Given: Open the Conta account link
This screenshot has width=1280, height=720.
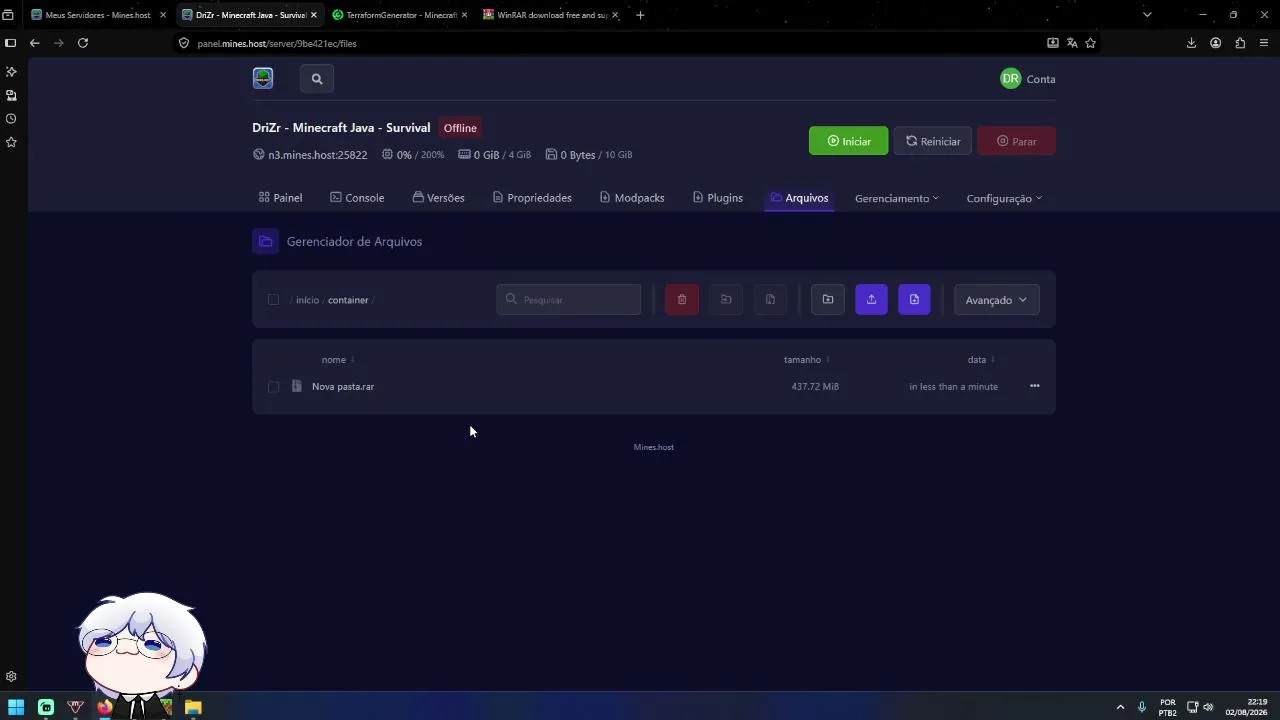Looking at the screenshot, I should click(x=1041, y=79).
